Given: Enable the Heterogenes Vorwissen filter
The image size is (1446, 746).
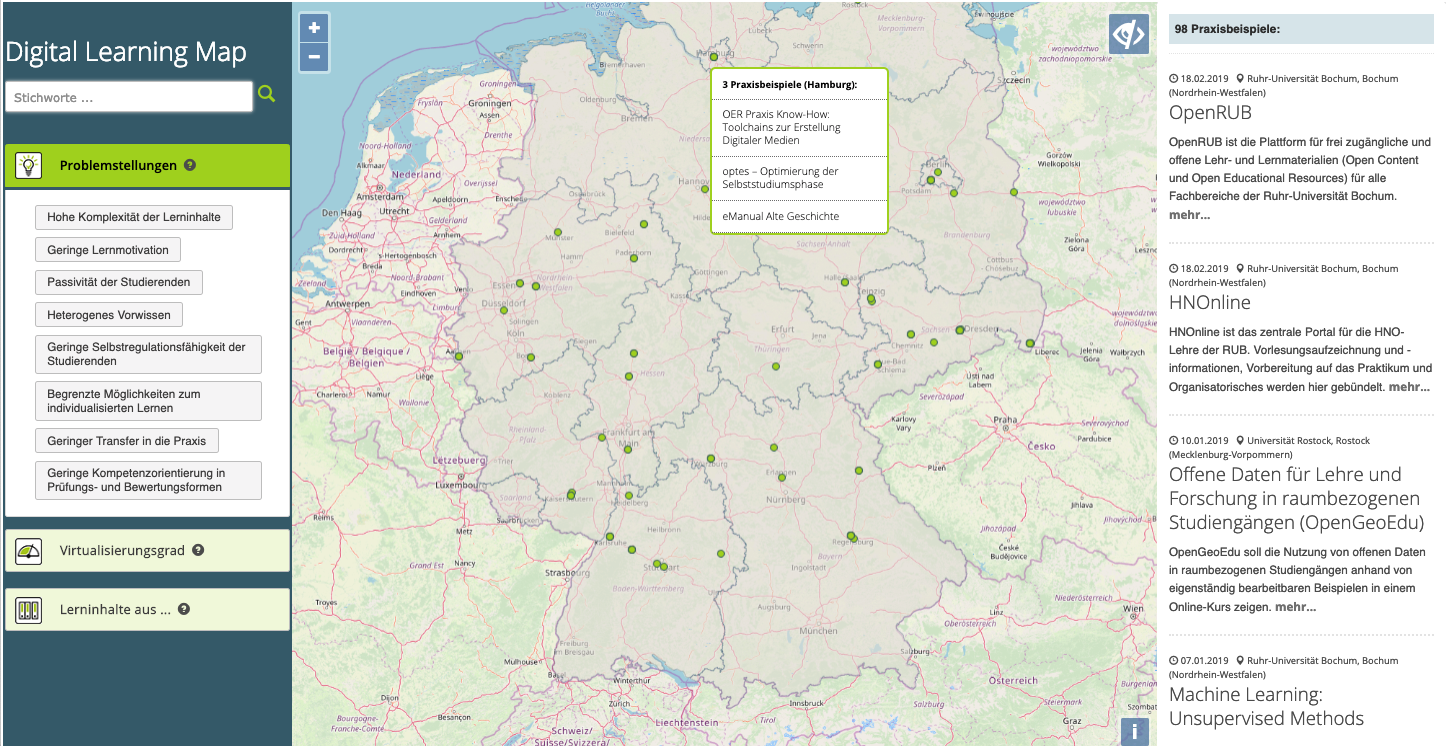Looking at the screenshot, I should (108, 315).
